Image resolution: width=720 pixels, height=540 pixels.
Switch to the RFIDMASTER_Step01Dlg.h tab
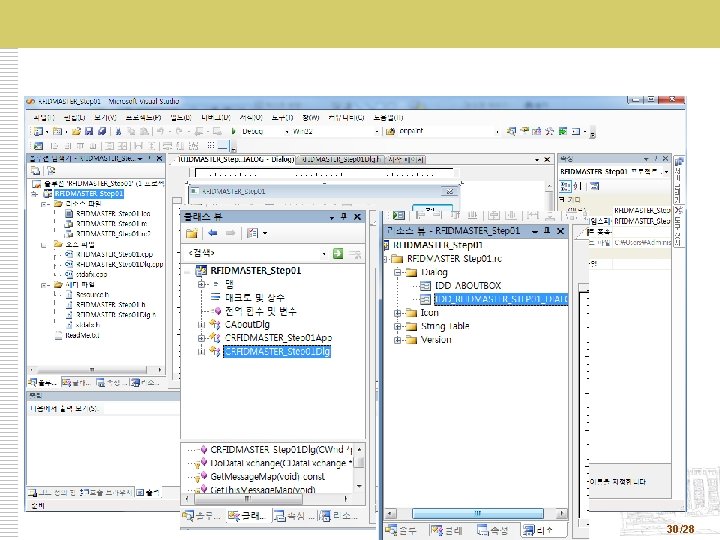(x=341, y=159)
